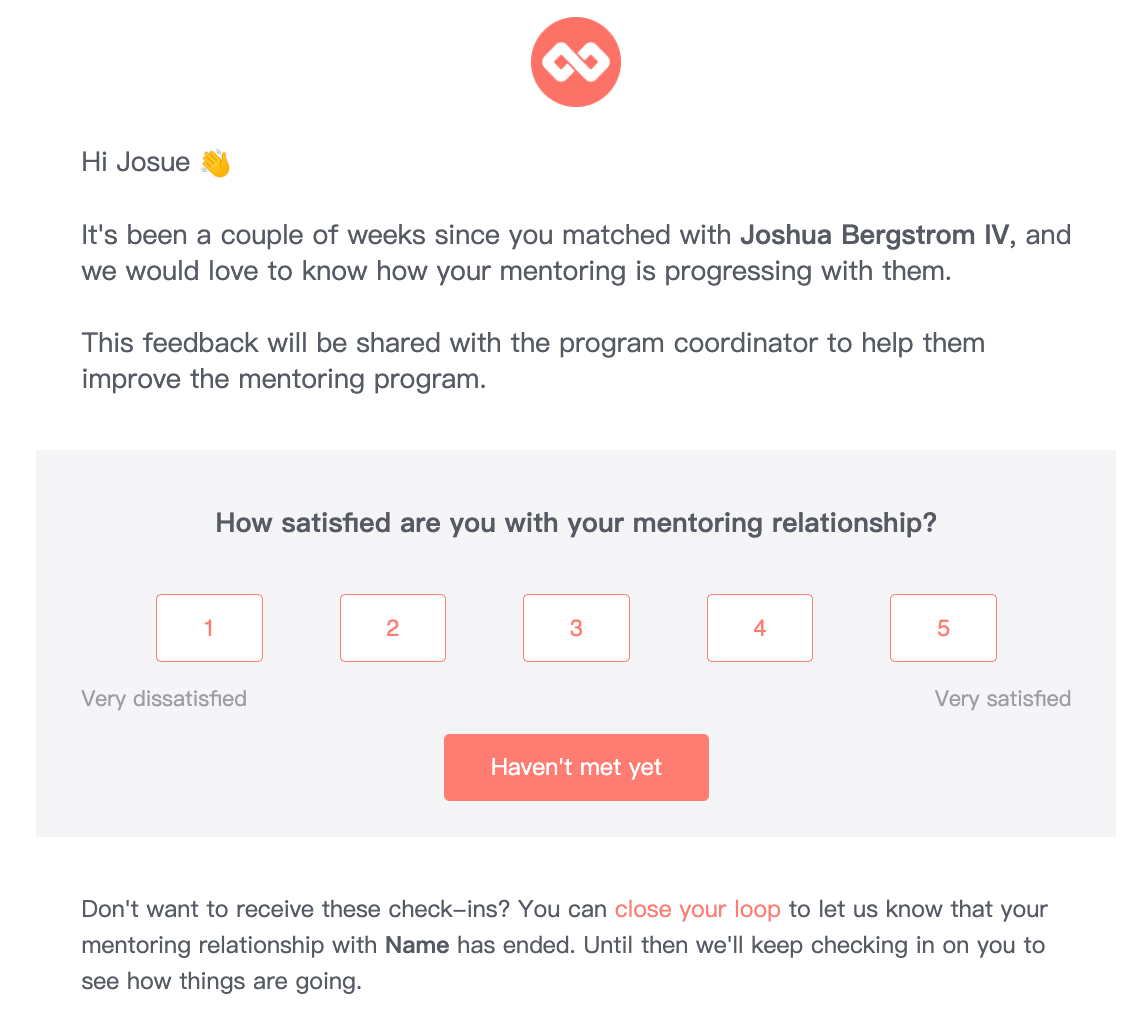Click the Very dissatisfied label

[x=164, y=698]
